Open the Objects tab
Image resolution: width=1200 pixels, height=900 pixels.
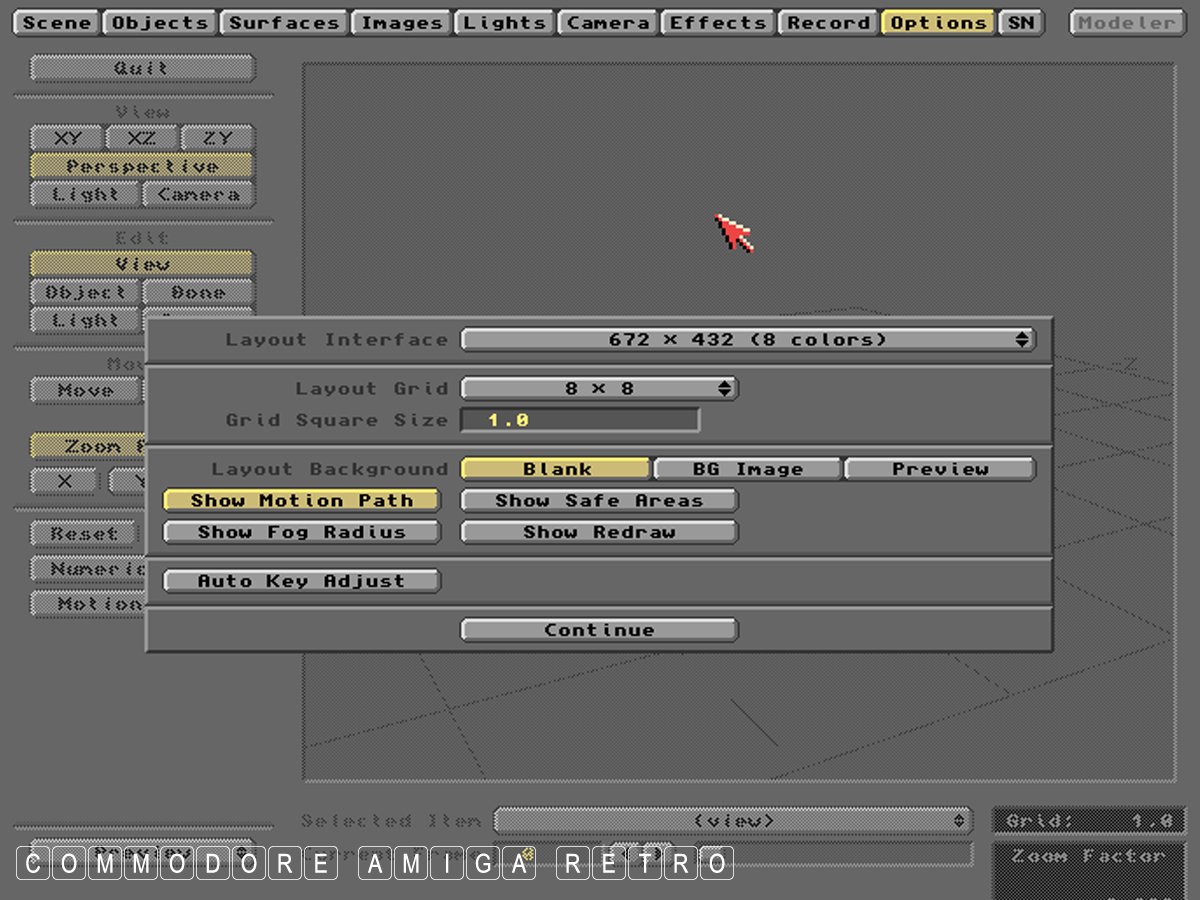pyautogui.click(x=160, y=23)
